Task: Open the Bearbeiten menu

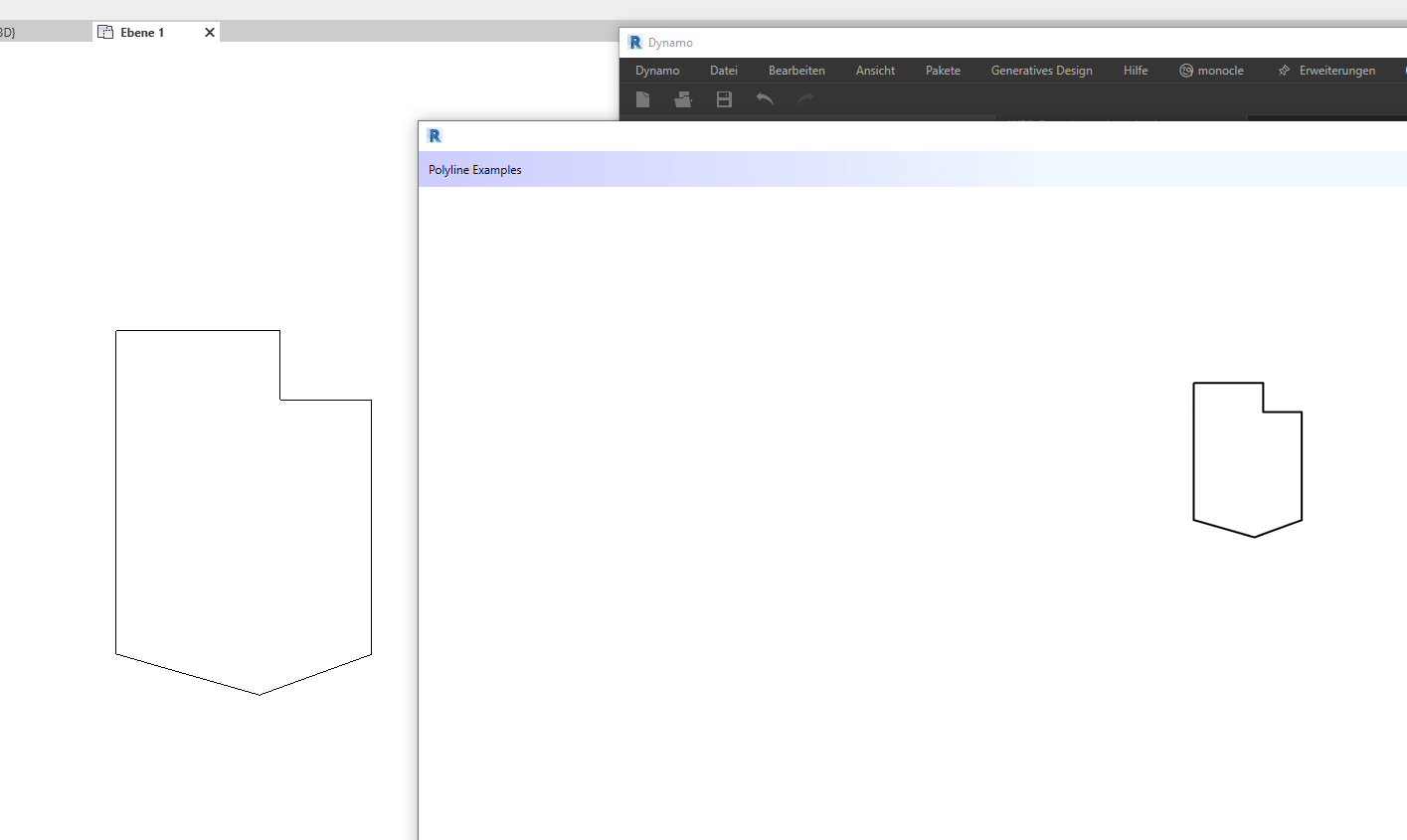Action: 796,70
